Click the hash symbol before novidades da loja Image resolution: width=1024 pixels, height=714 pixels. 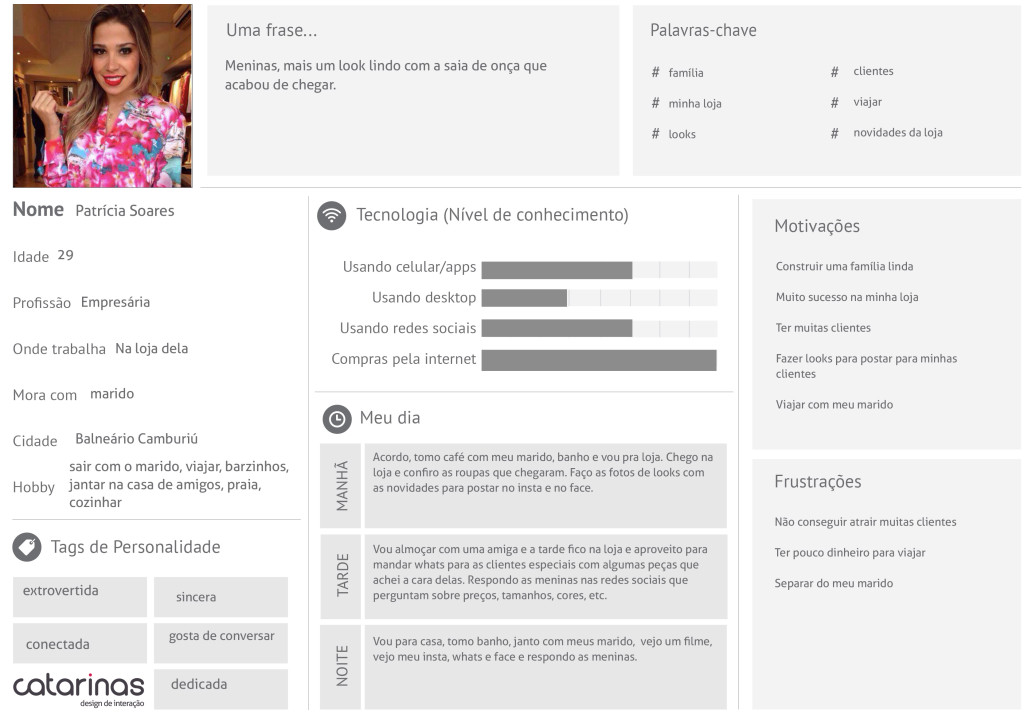click(x=834, y=133)
